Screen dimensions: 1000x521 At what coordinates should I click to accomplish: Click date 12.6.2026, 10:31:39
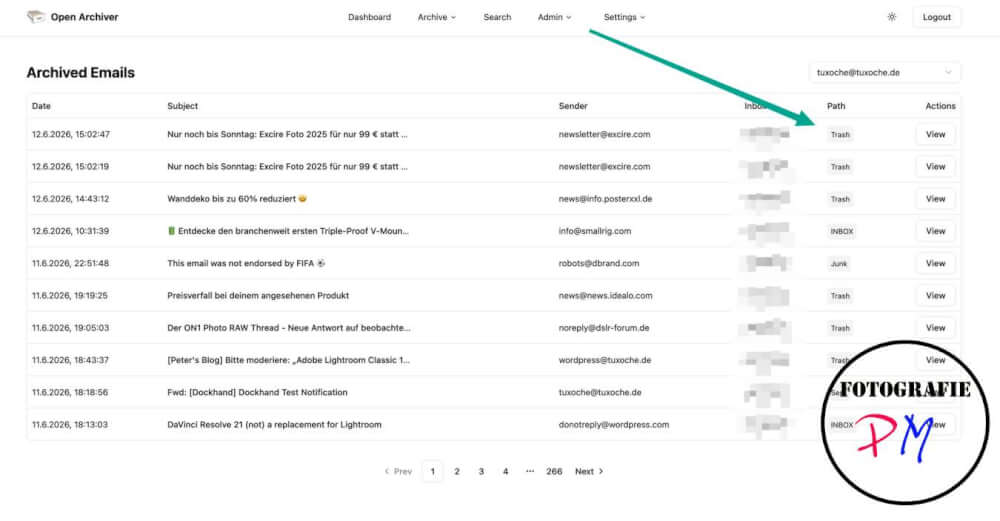(70, 231)
